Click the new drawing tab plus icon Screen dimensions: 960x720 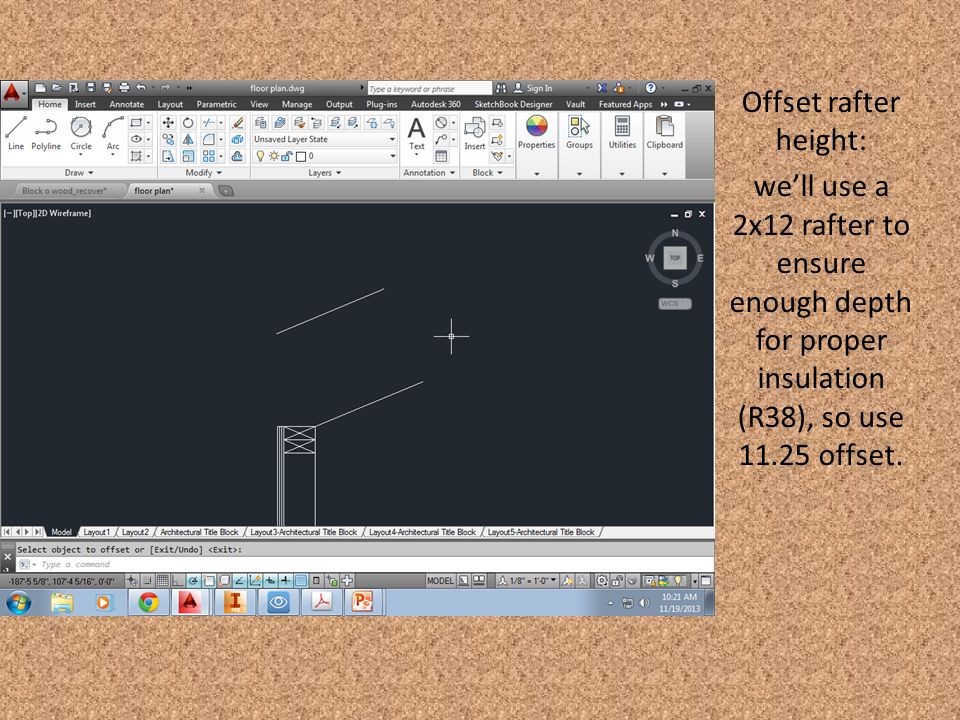(x=226, y=191)
